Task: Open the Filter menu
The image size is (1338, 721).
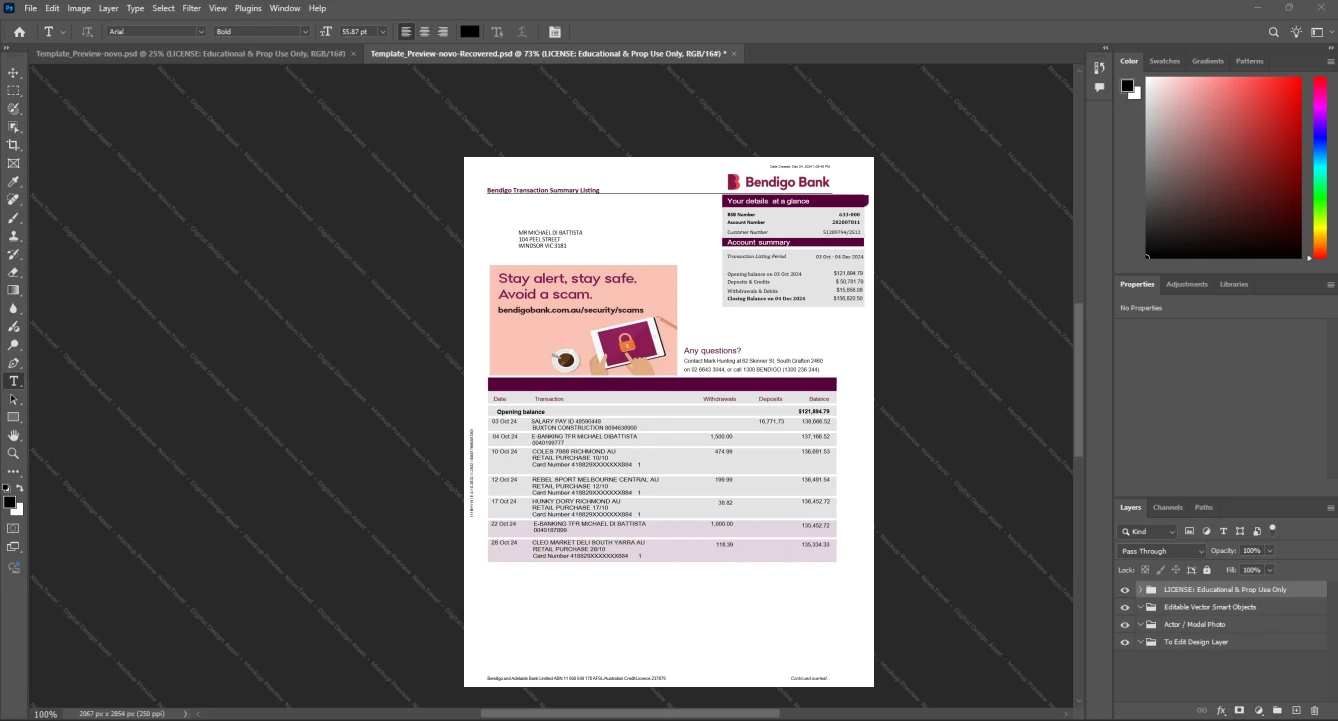Action: click(191, 8)
